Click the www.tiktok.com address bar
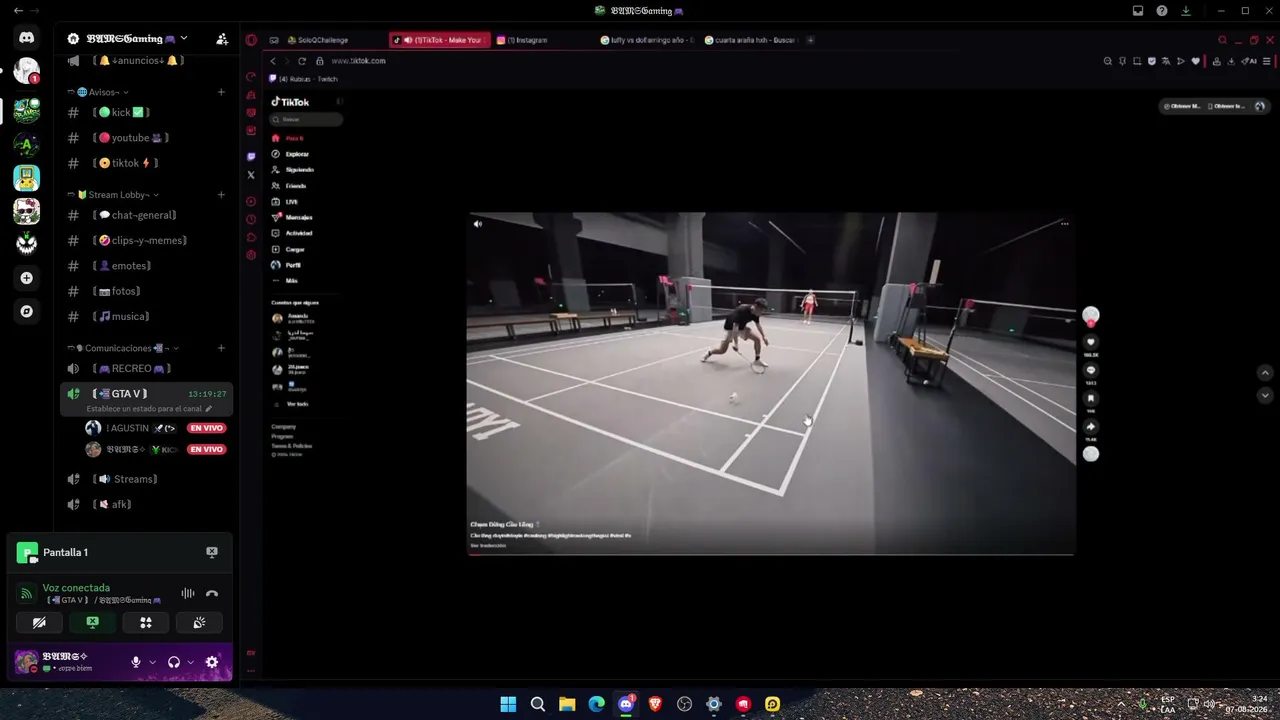Image resolution: width=1280 pixels, height=720 pixels. [357, 61]
